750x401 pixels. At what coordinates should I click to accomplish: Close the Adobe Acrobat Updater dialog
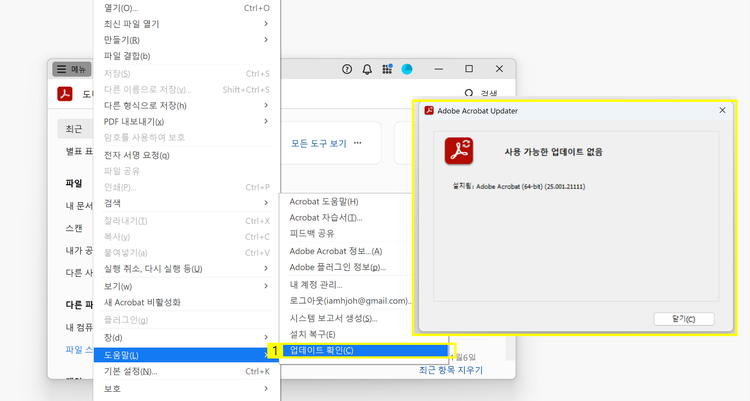click(722, 111)
